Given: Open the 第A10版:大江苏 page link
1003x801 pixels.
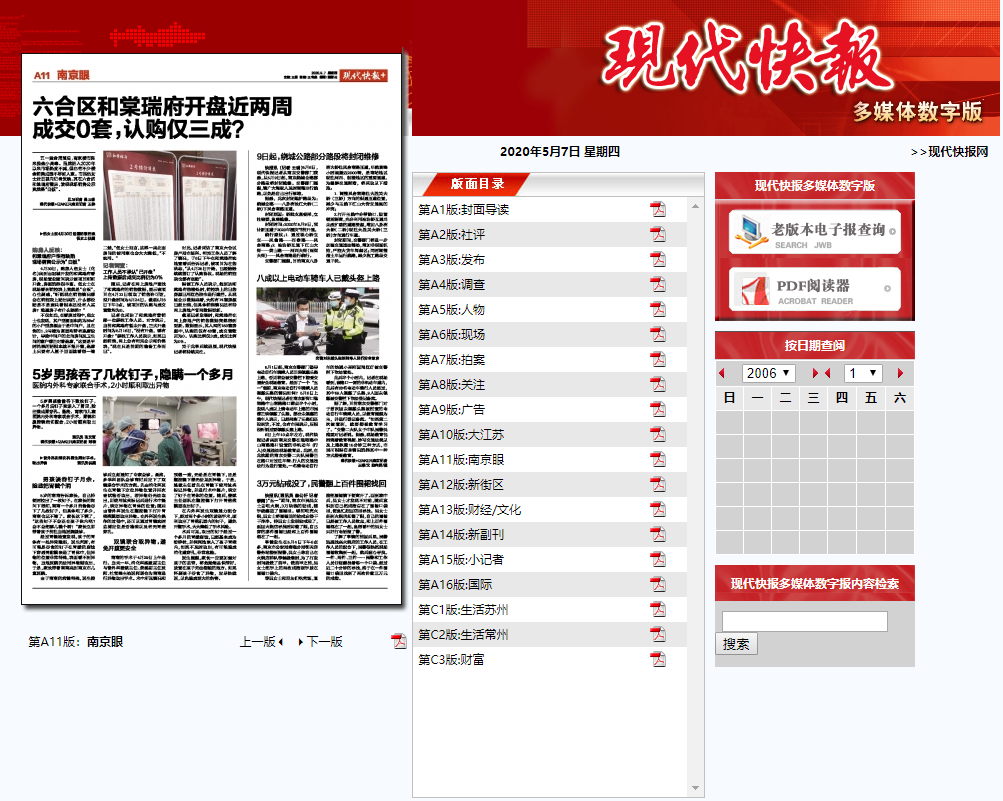Looking at the screenshot, I should click(x=459, y=434).
